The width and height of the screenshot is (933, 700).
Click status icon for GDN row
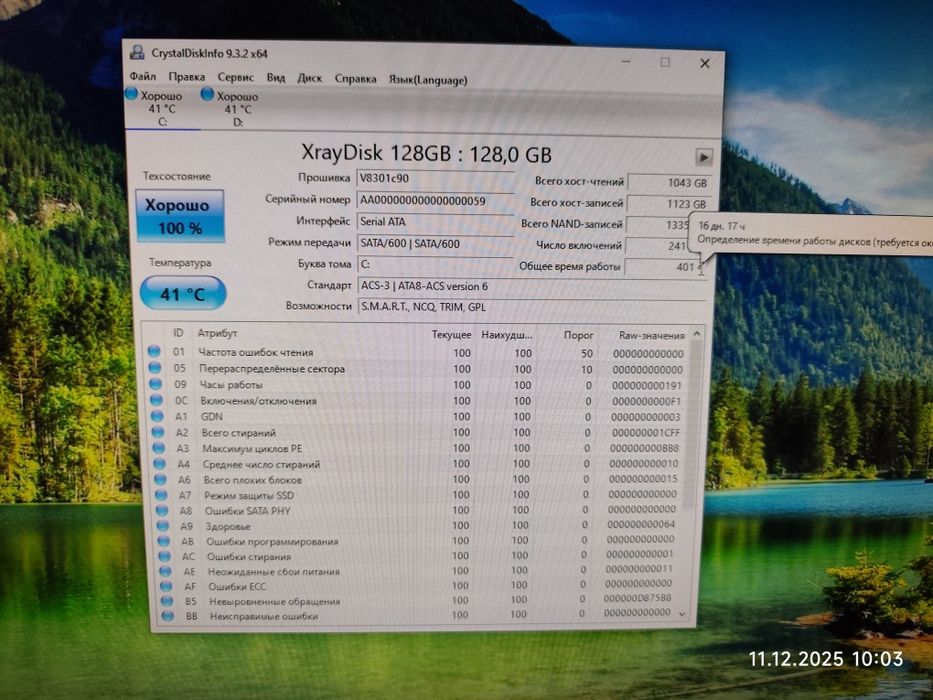tap(157, 415)
